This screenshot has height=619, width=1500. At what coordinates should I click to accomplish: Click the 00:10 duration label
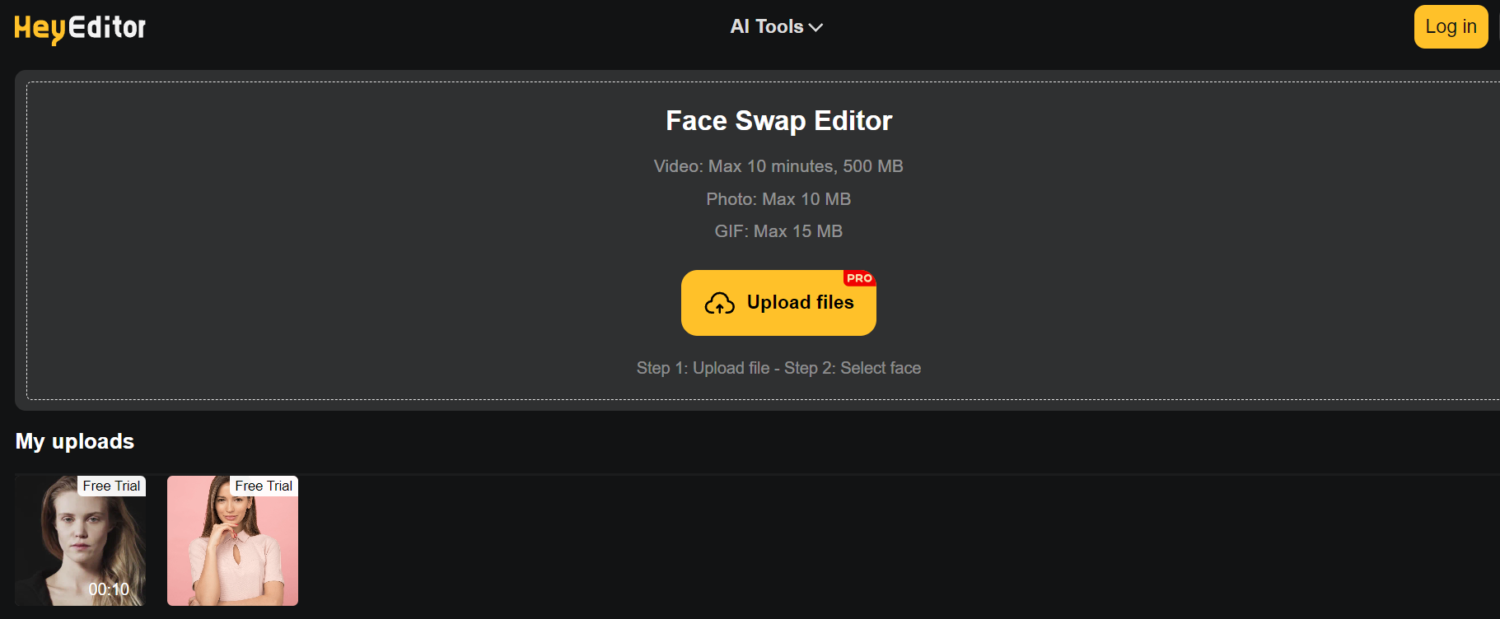click(108, 589)
